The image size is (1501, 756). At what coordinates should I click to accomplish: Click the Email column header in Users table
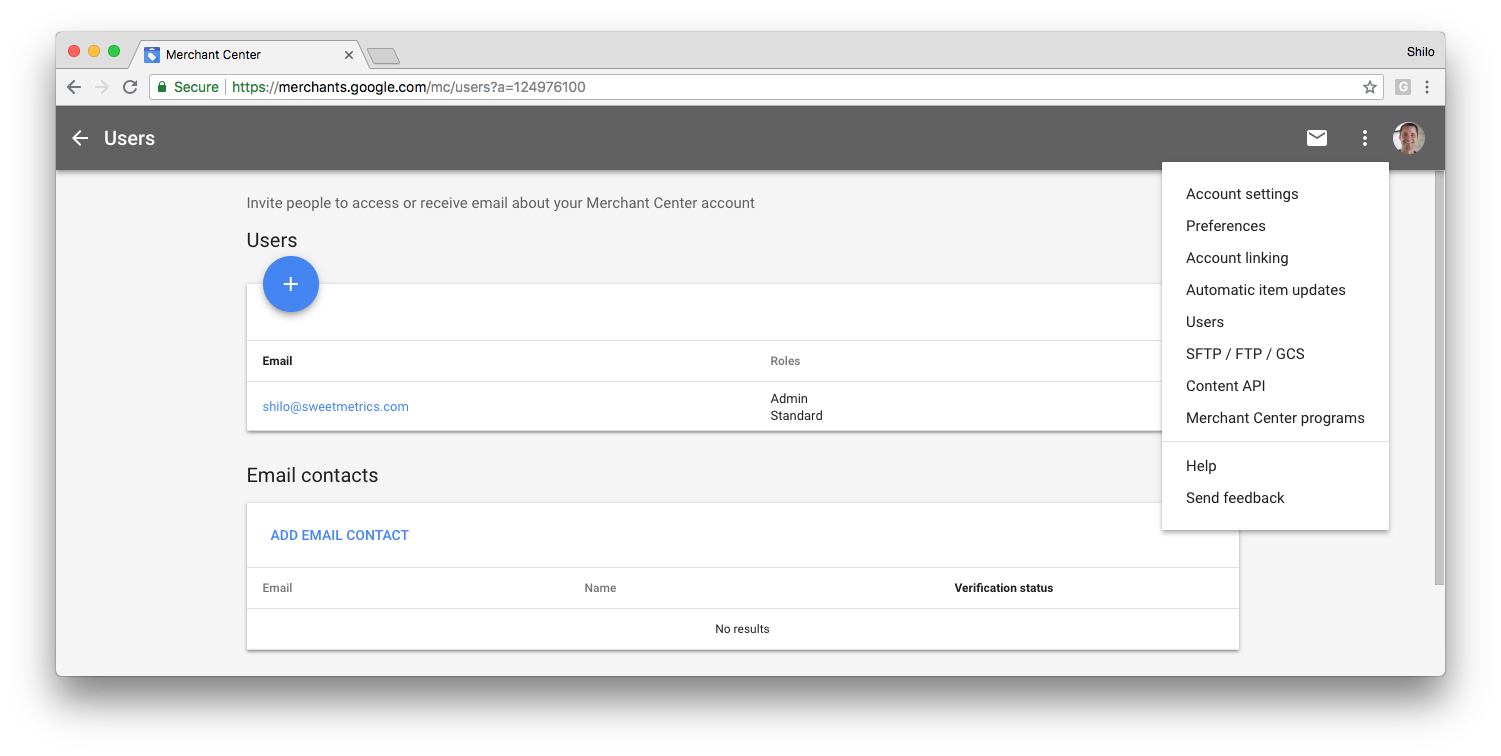tap(277, 361)
